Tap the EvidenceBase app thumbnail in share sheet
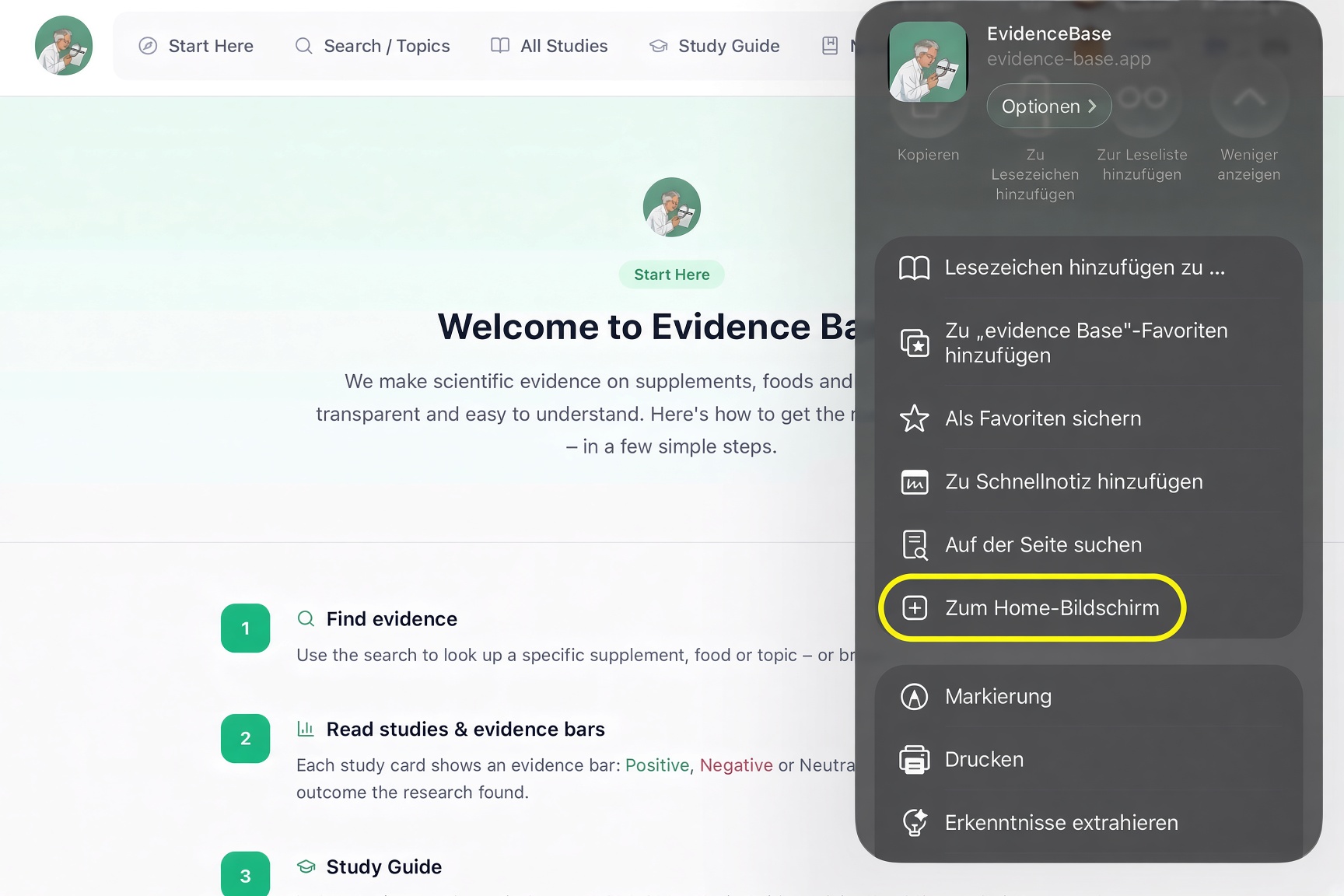This screenshot has height=896, width=1344. [x=928, y=61]
